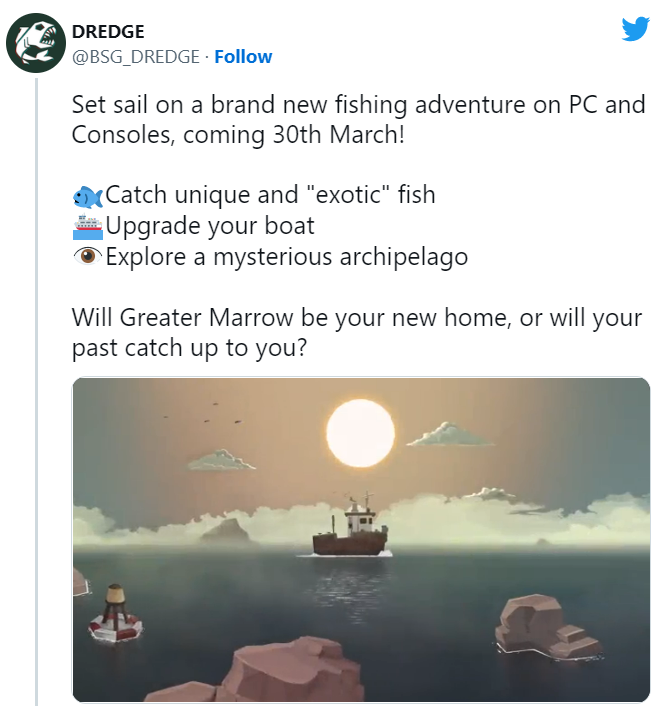Click the DREDGE display name
662x706 pixels.
[107, 32]
